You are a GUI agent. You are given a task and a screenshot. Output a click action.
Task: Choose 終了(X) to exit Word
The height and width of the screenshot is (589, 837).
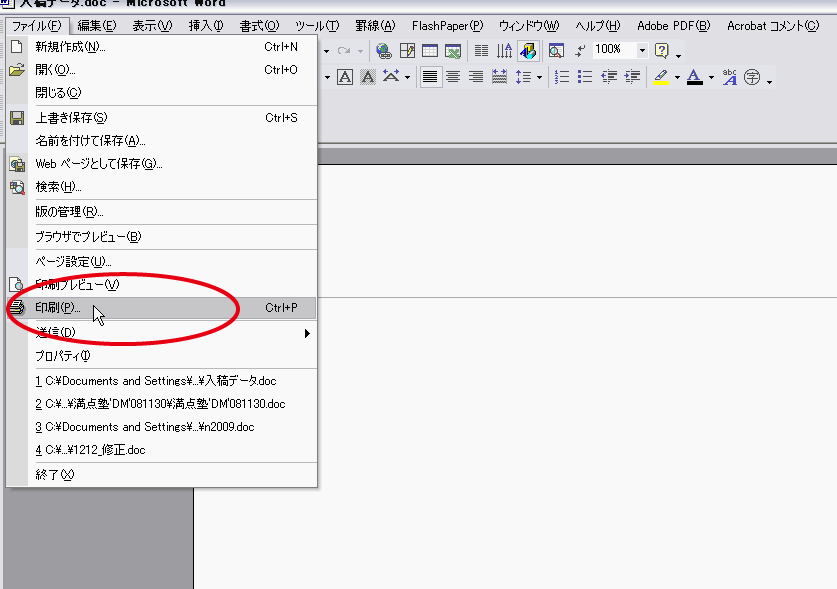click(x=161, y=474)
